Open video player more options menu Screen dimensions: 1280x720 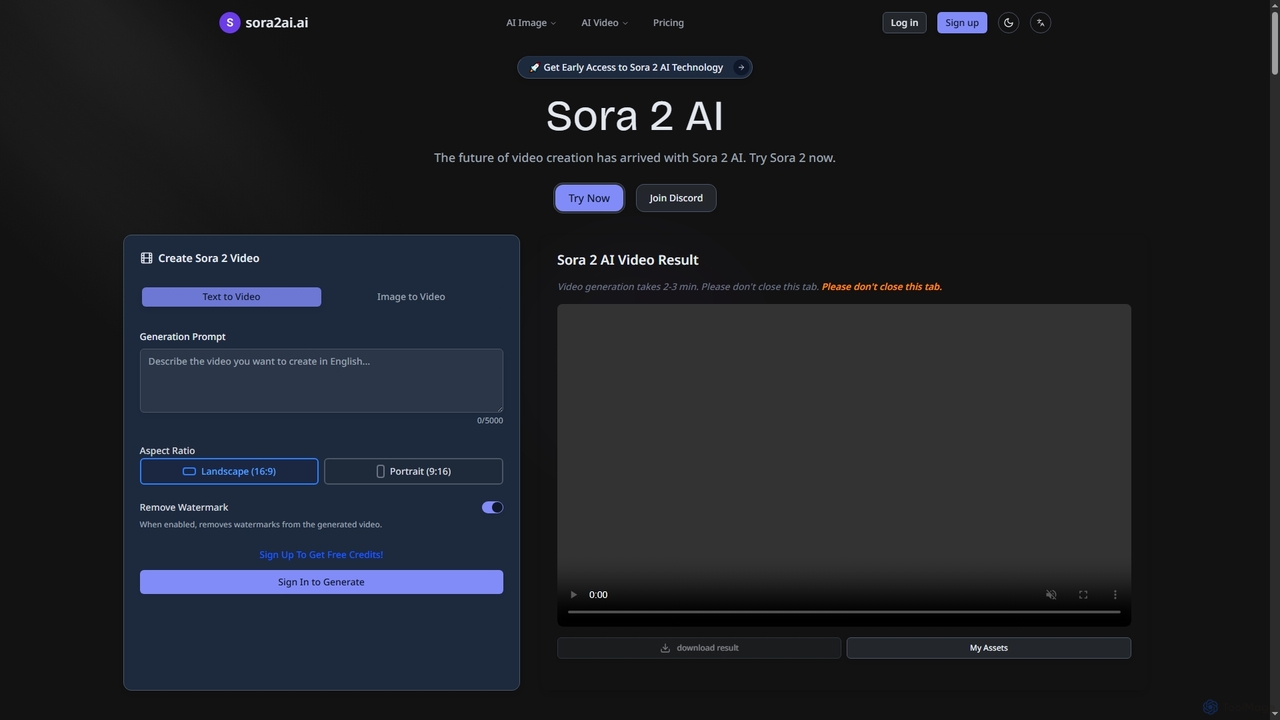pos(1115,594)
